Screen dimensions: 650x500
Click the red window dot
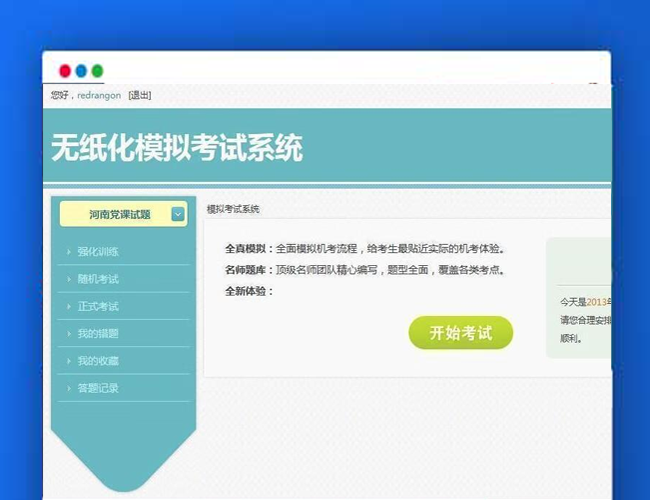(x=65, y=71)
